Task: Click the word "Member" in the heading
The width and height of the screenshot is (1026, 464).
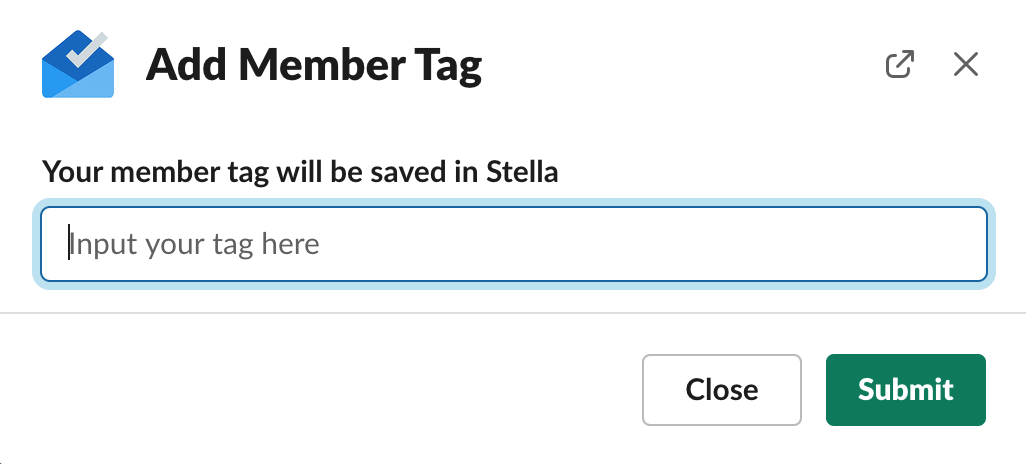Action: coord(321,65)
